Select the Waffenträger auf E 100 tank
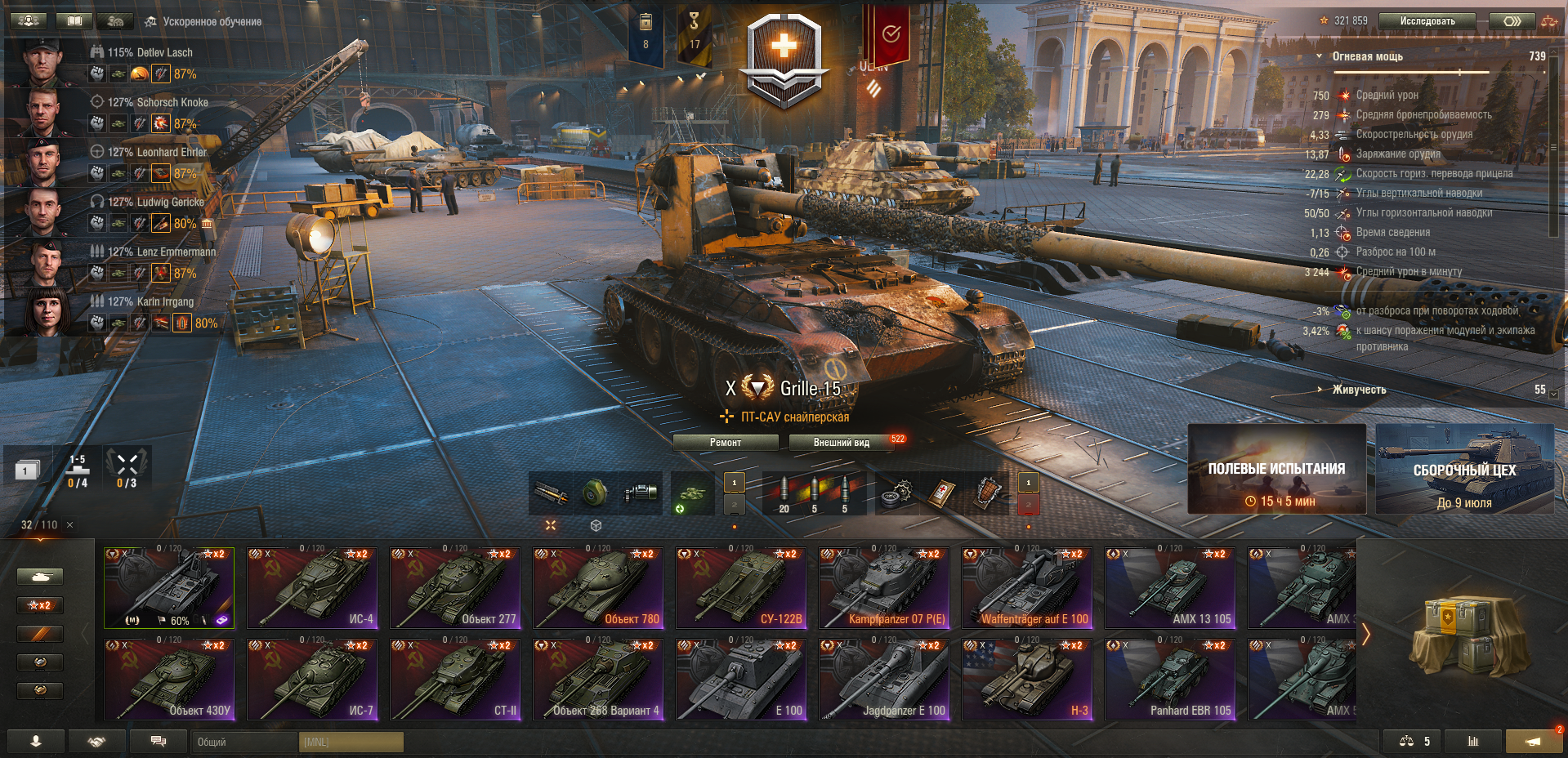Viewport: 1568px width, 758px height. (1027, 588)
